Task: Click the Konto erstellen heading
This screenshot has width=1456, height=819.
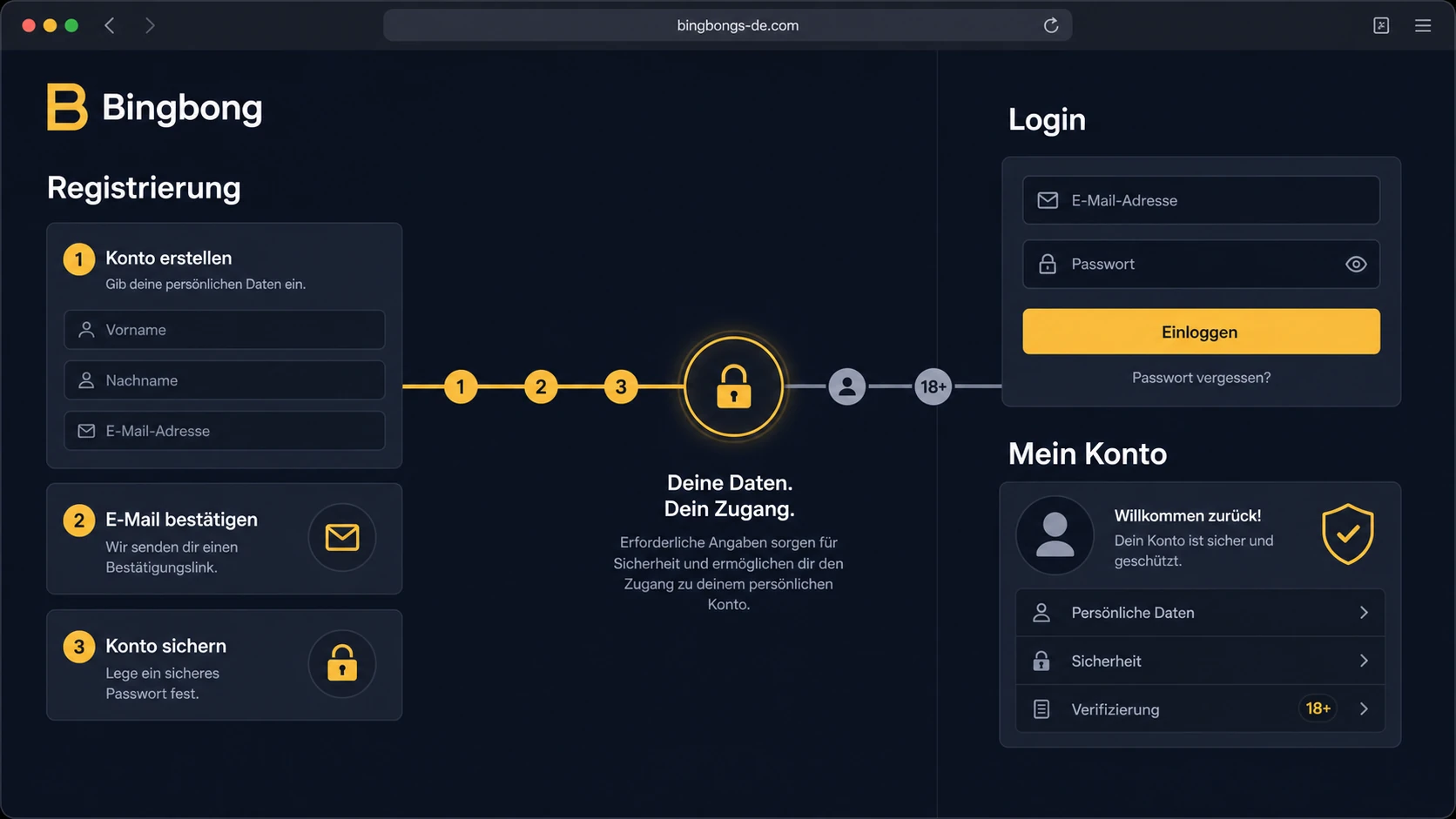Action: 169,258
